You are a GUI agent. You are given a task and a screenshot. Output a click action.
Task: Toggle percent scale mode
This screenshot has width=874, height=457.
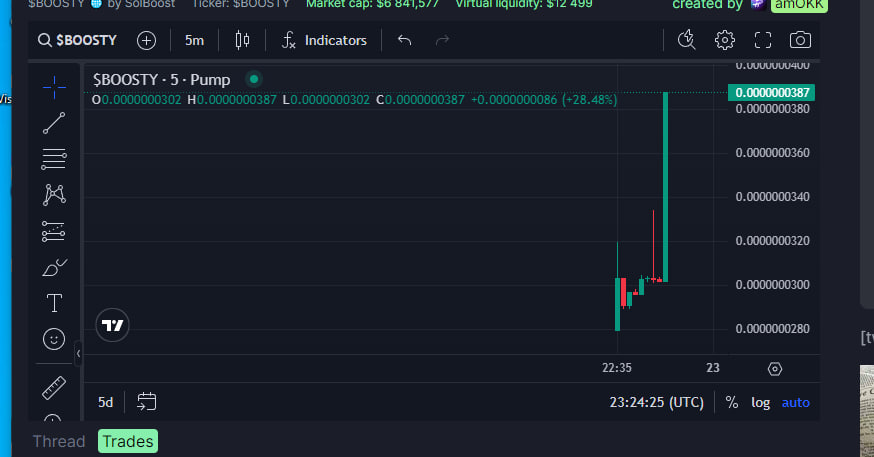click(x=732, y=402)
